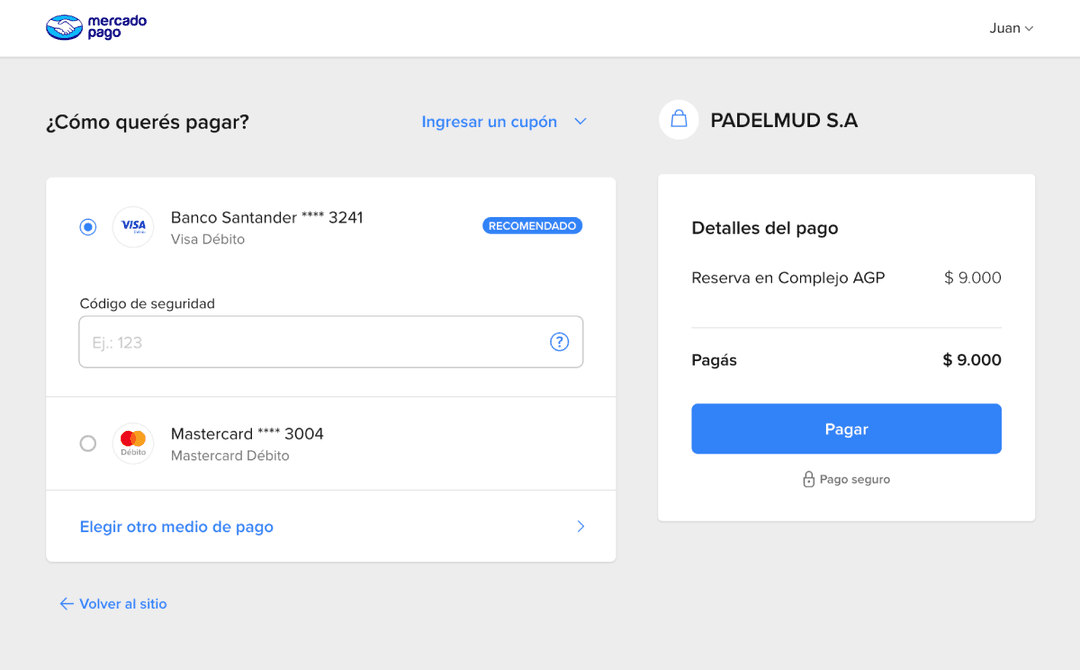Viewport: 1080px width, 670px height.
Task: Select the Mastercard **** 3004 radio button
Action: (87, 443)
